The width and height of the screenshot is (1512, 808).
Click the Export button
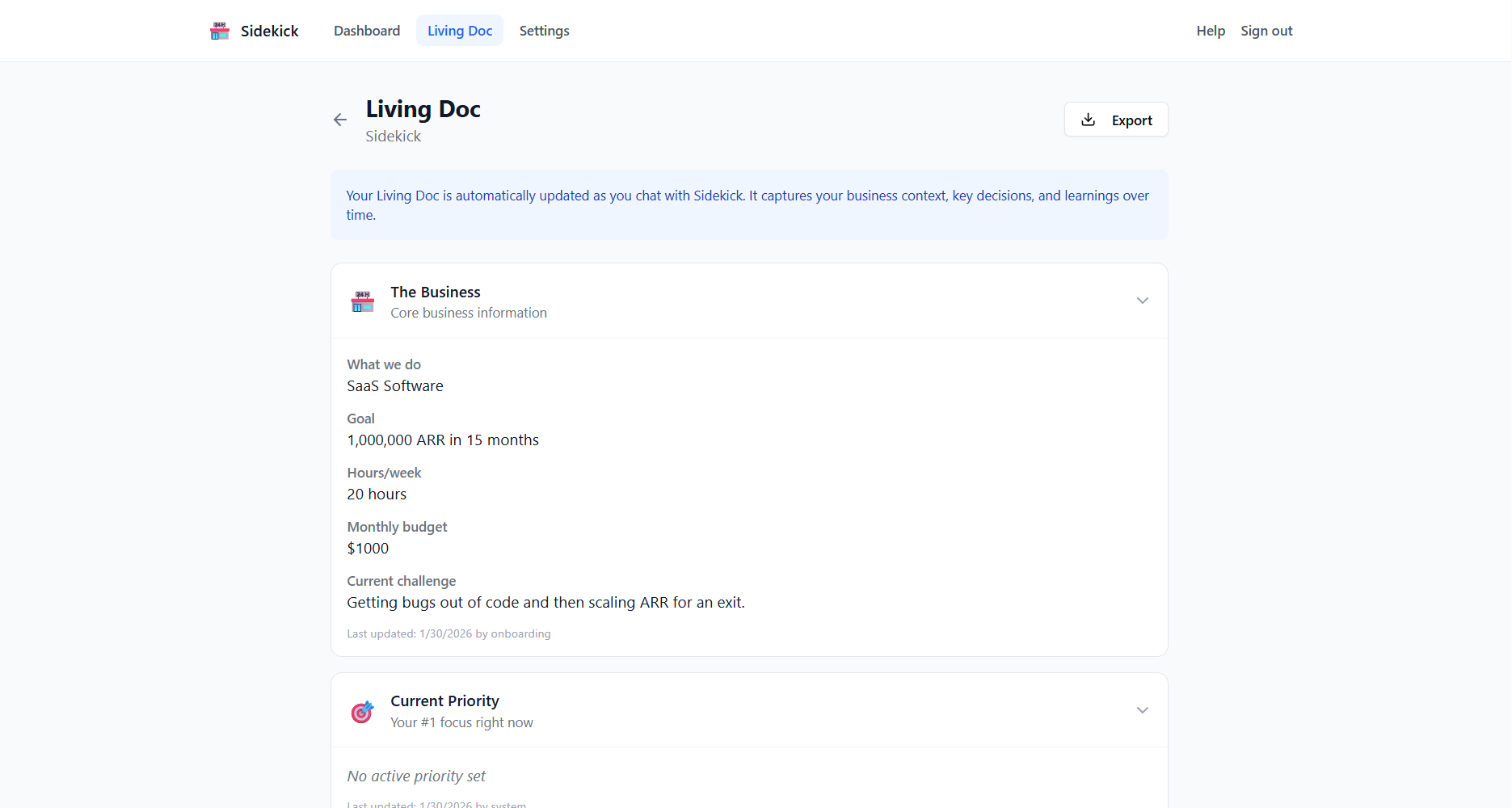1116,119
